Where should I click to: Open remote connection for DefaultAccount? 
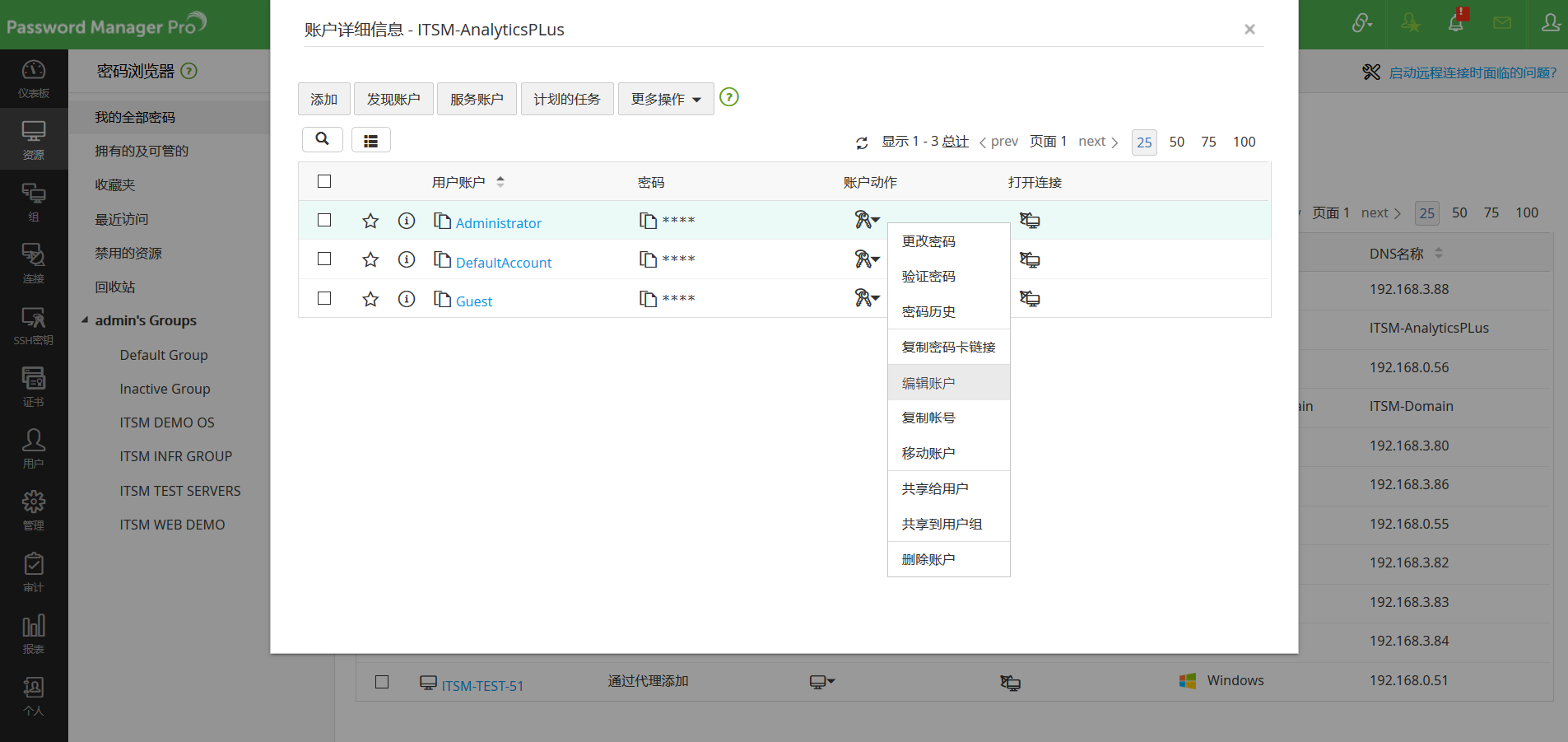(1030, 259)
